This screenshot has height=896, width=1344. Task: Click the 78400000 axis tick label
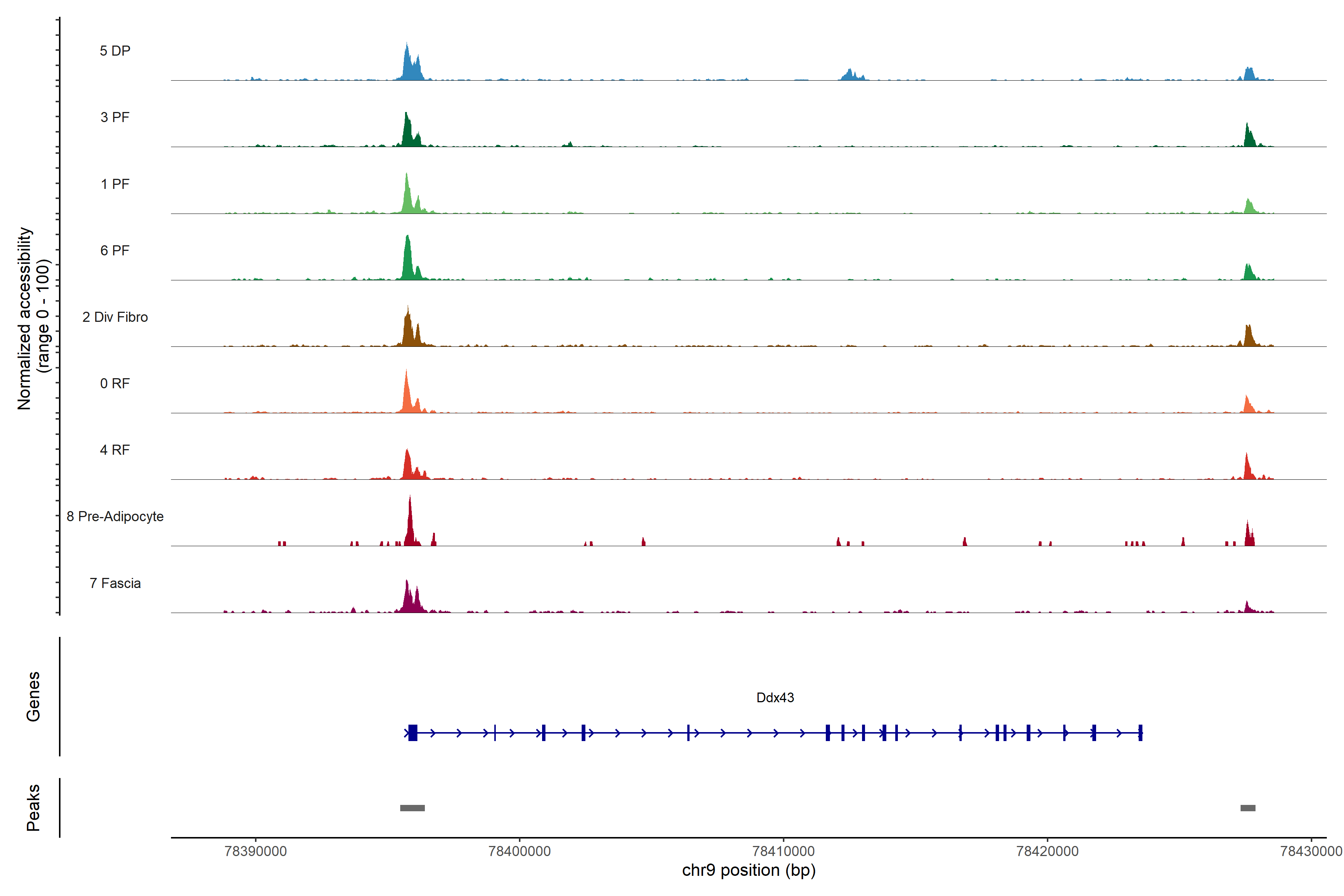coord(519,852)
